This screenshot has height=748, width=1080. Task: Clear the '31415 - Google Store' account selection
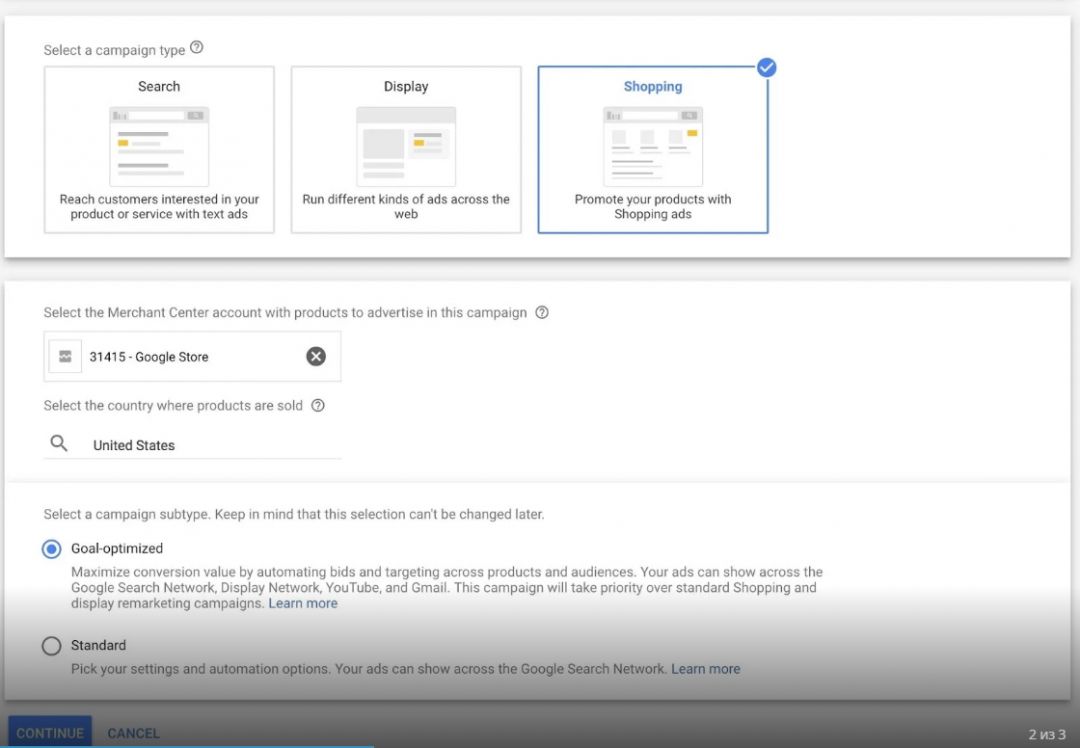click(x=316, y=356)
